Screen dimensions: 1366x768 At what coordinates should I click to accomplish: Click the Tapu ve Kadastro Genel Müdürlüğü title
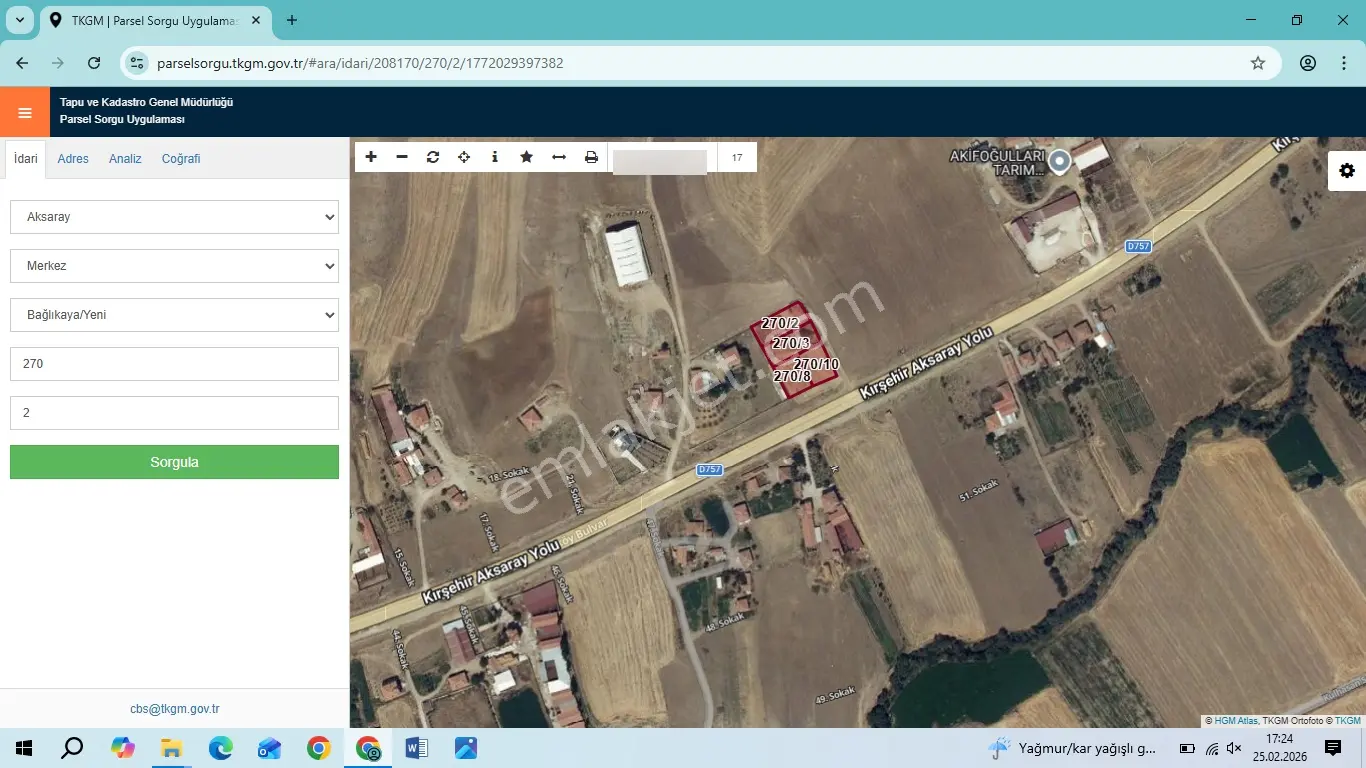coord(146,102)
